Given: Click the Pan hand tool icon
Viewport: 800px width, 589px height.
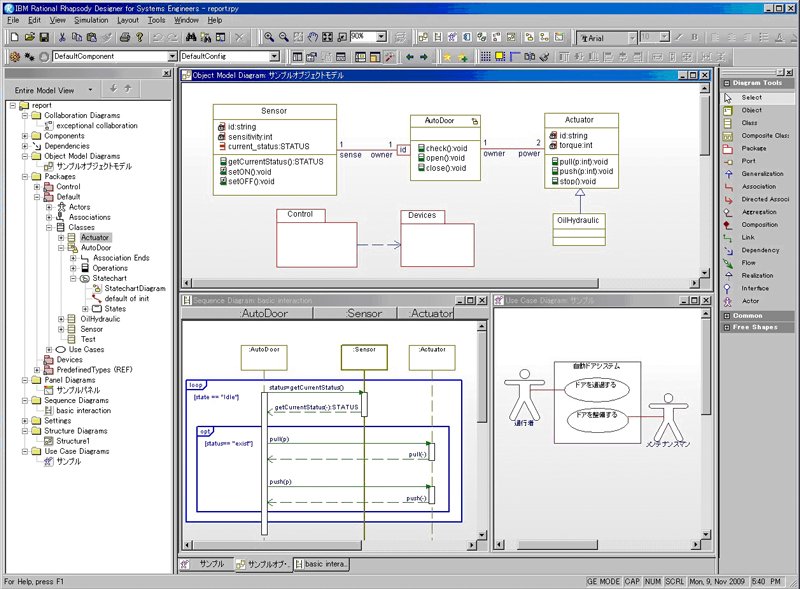Looking at the screenshot, I should click(313, 37).
